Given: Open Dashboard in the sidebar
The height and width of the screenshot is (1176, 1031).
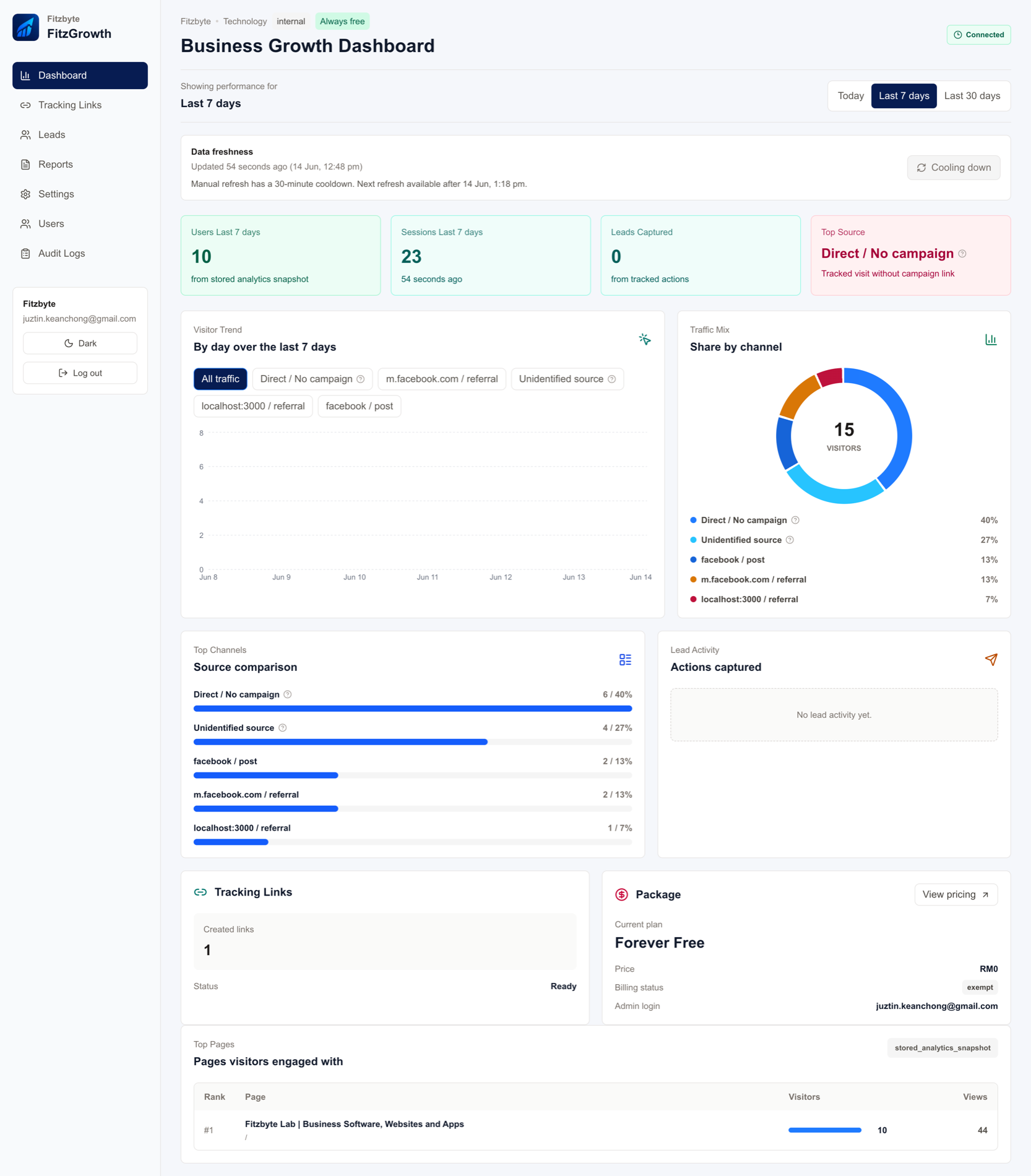Looking at the screenshot, I should tap(80, 76).
